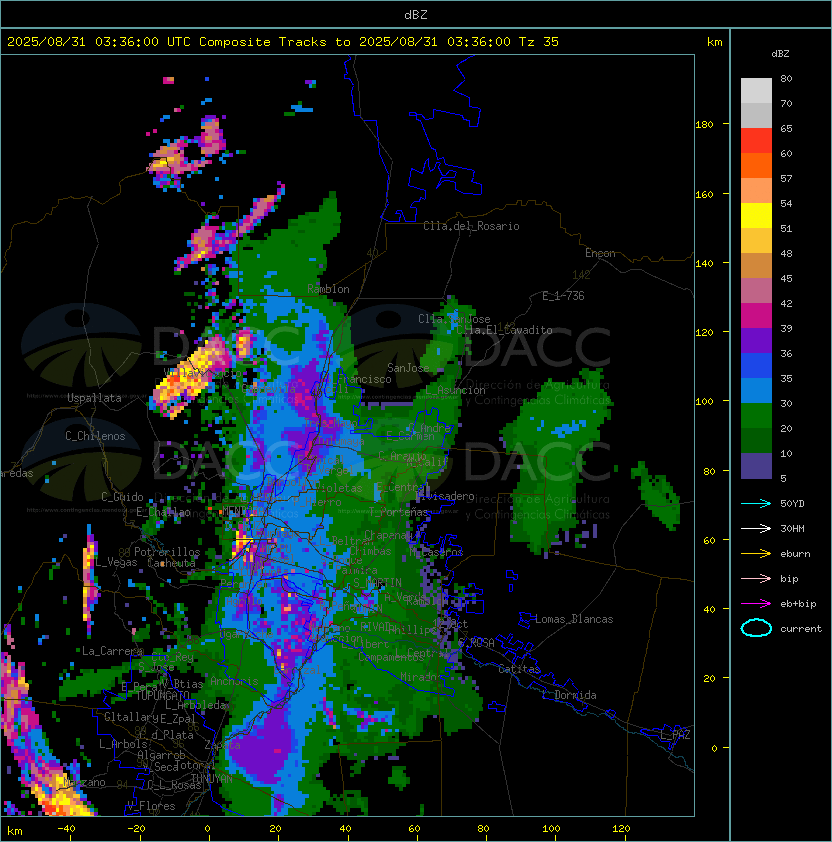Click the 'Clla.del_Rosario' map label

[x=471, y=226]
